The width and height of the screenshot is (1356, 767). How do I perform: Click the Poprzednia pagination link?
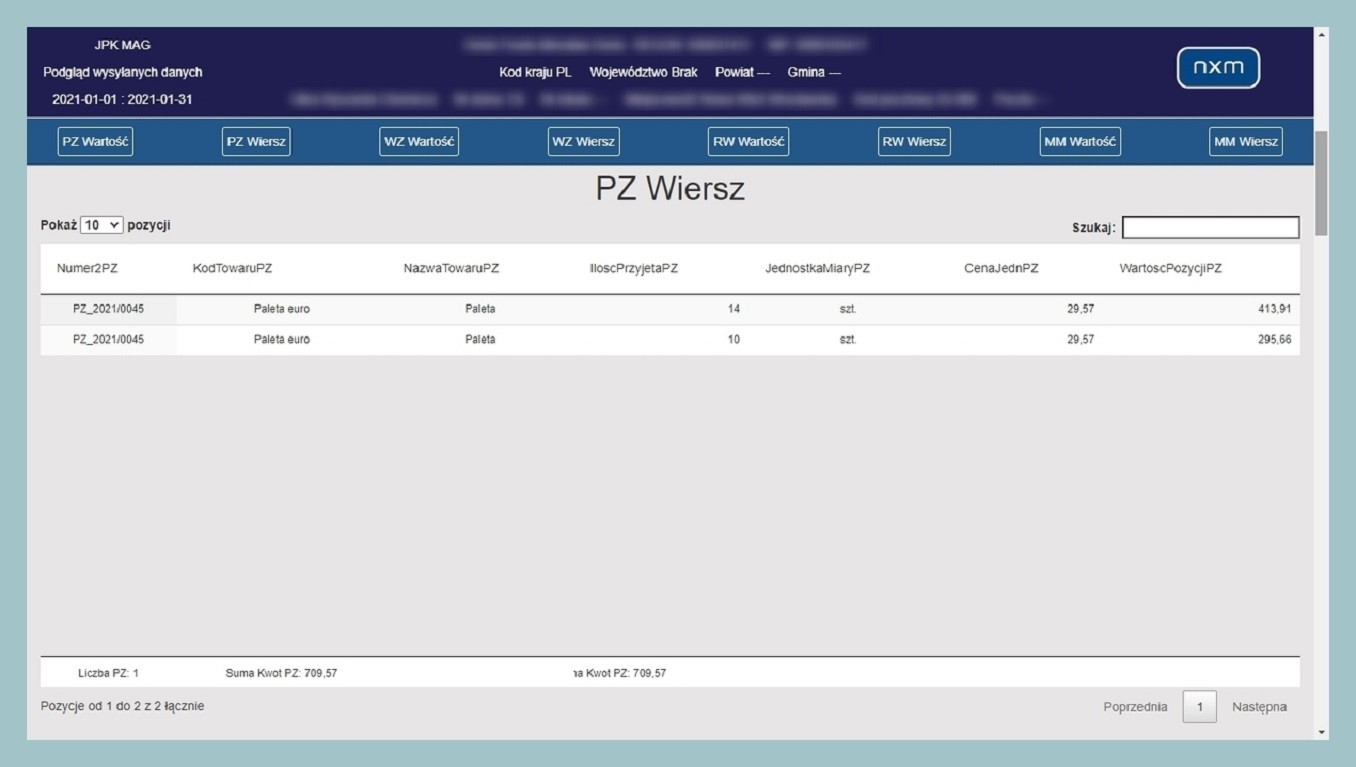[1135, 707]
